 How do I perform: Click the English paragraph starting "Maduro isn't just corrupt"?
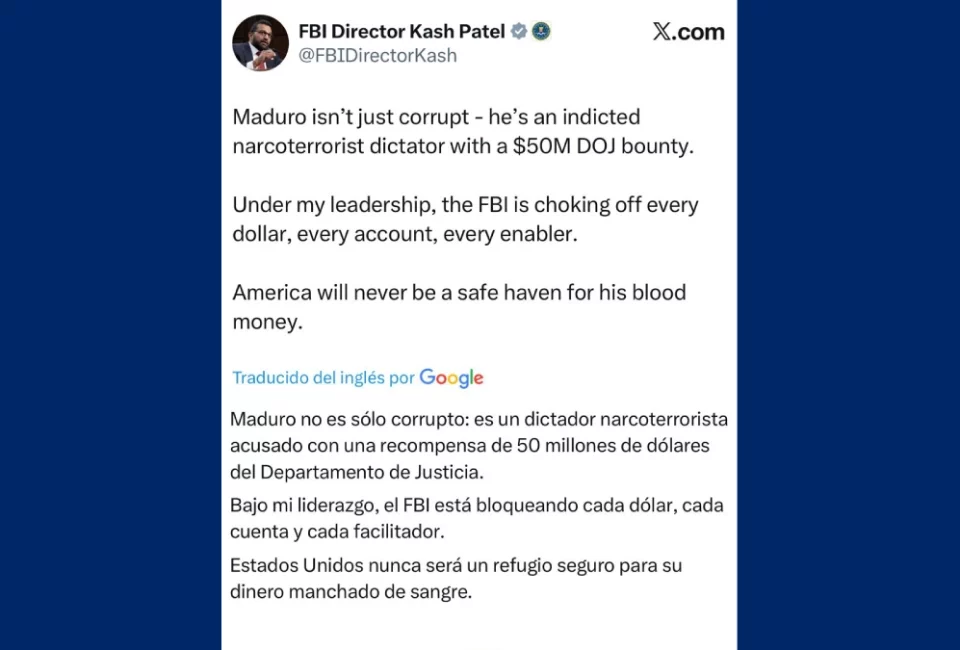pyautogui.click(x=436, y=117)
